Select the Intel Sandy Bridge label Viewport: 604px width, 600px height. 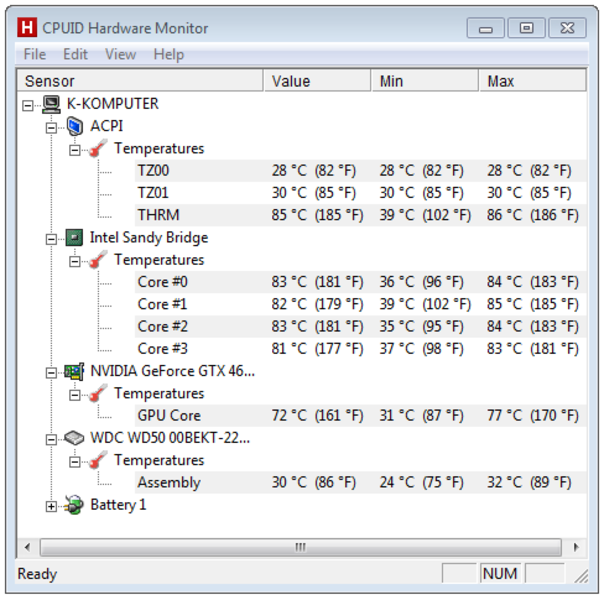click(x=149, y=238)
